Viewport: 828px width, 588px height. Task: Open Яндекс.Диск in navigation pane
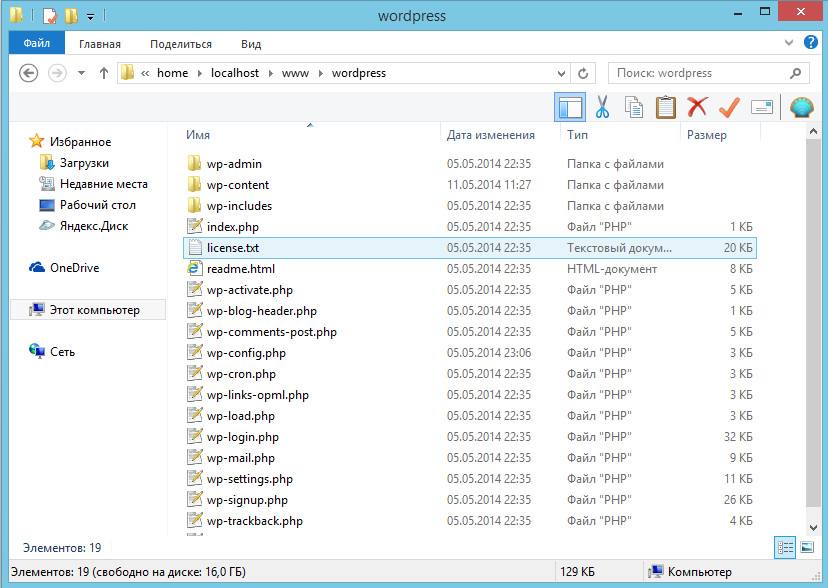coord(94,226)
